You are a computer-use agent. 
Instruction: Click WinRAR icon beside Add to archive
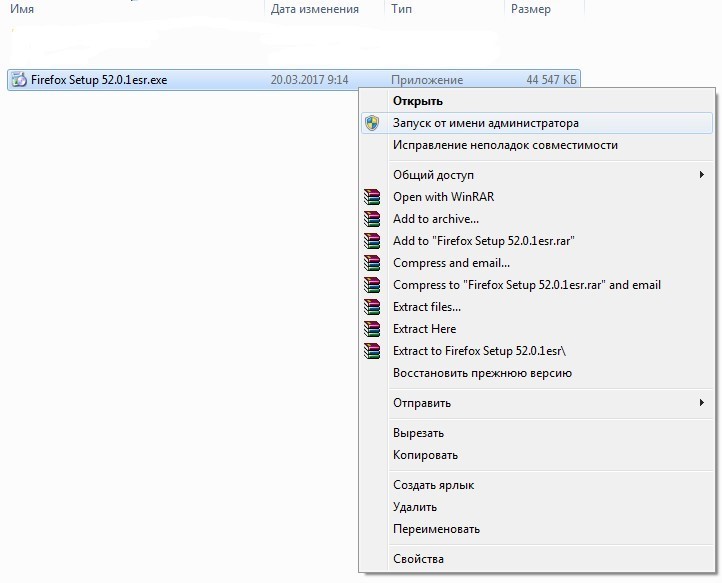click(372, 219)
